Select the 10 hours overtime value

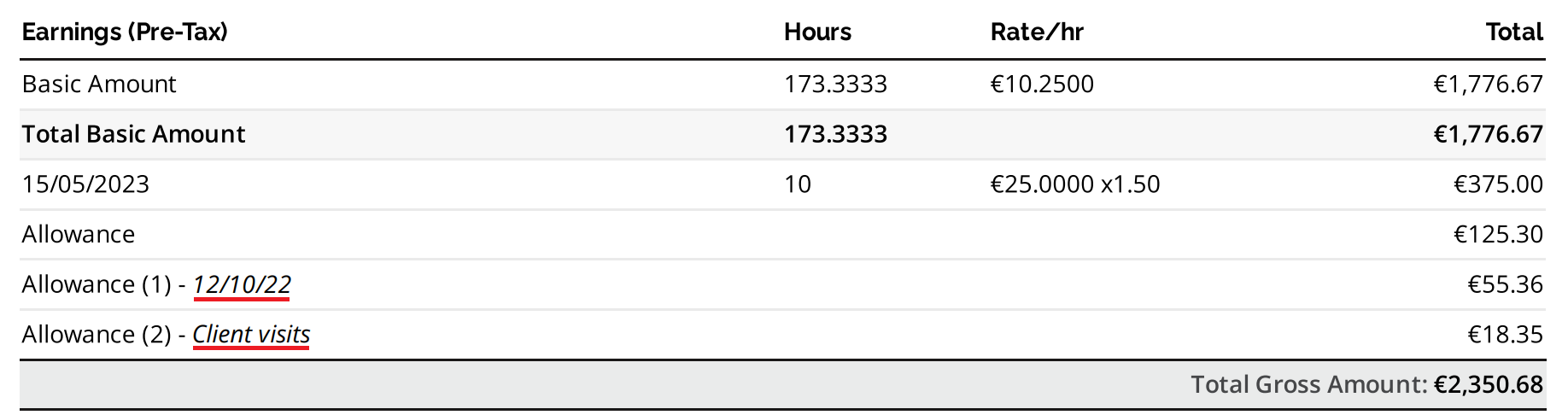tap(798, 184)
